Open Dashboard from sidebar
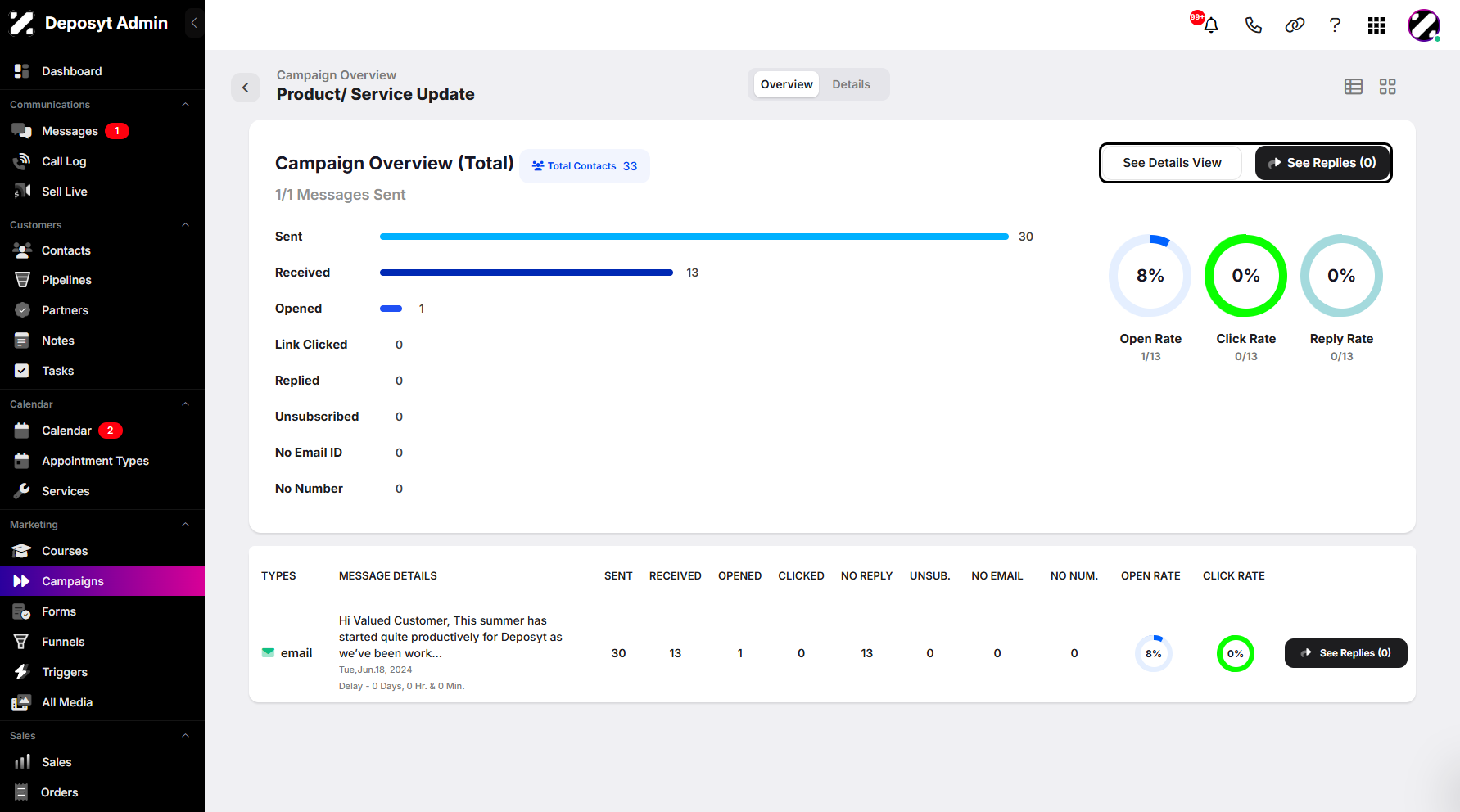Image resolution: width=1460 pixels, height=812 pixels. [102, 71]
